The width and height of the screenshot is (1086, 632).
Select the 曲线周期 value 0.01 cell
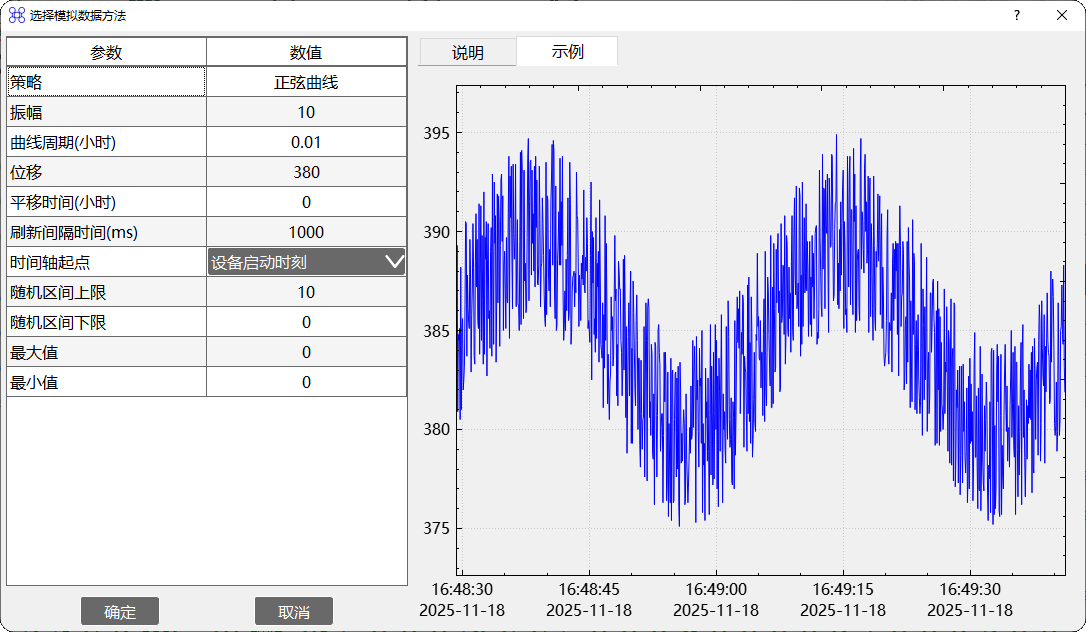306,143
